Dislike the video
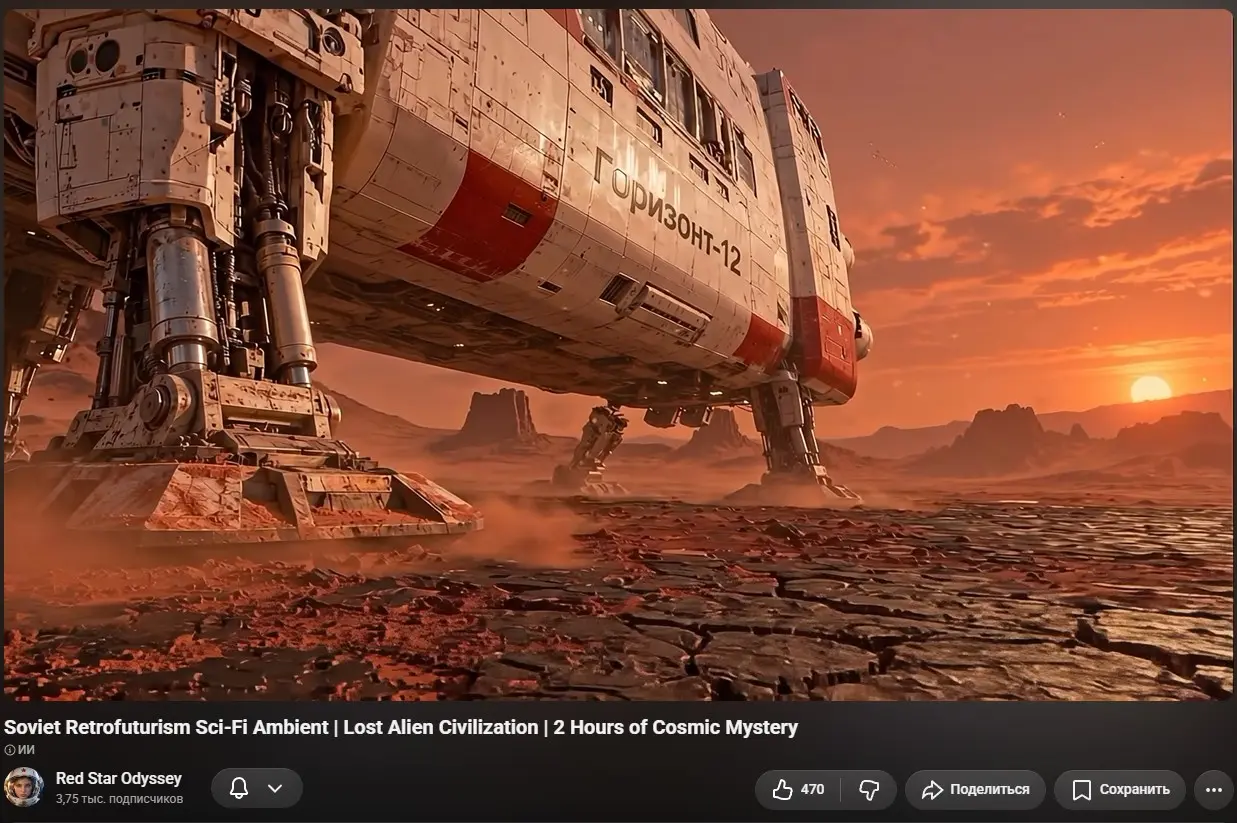1237x823 pixels. tap(868, 789)
